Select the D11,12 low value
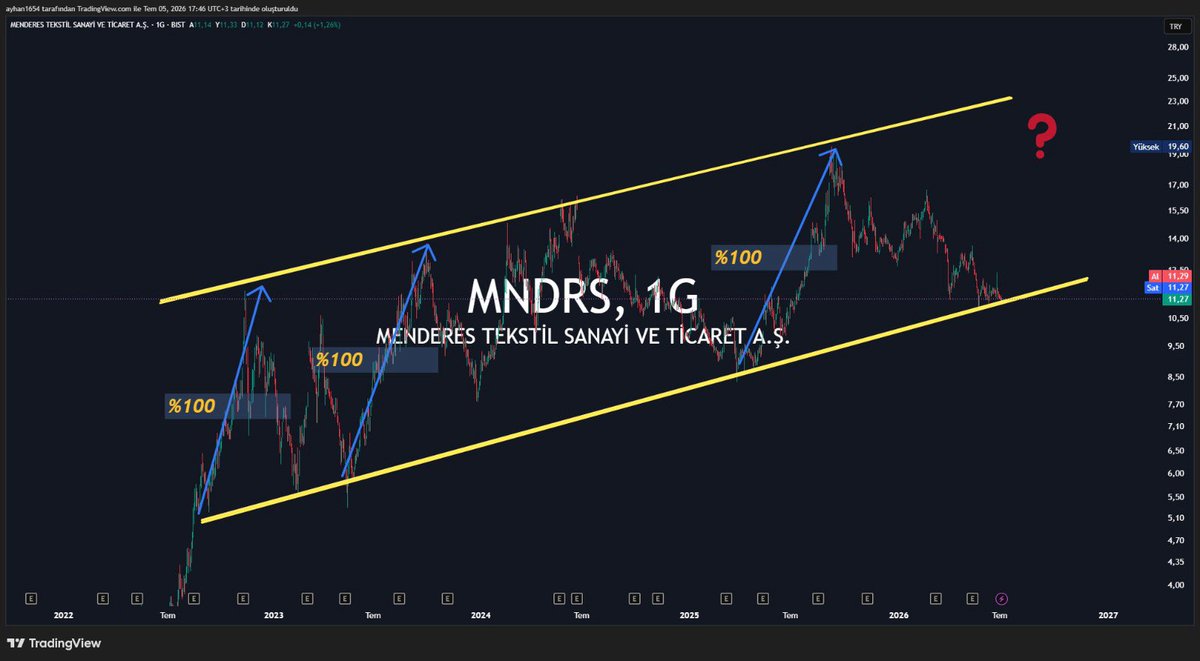 (x=252, y=25)
